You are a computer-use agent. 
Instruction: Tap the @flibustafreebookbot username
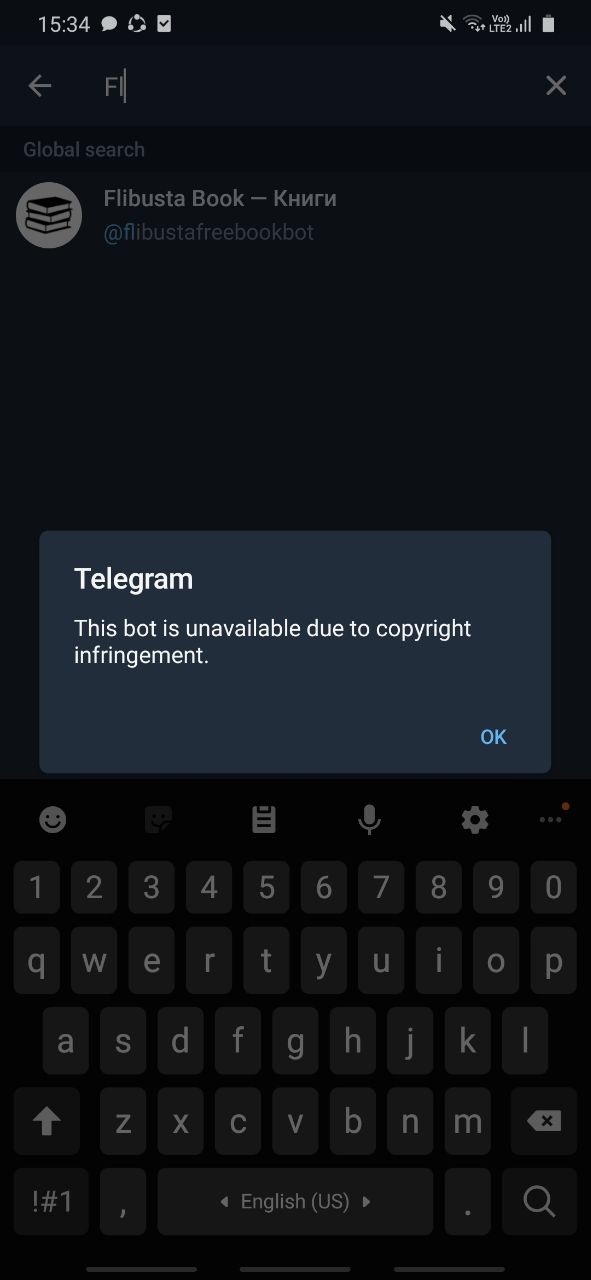pyautogui.click(x=209, y=233)
